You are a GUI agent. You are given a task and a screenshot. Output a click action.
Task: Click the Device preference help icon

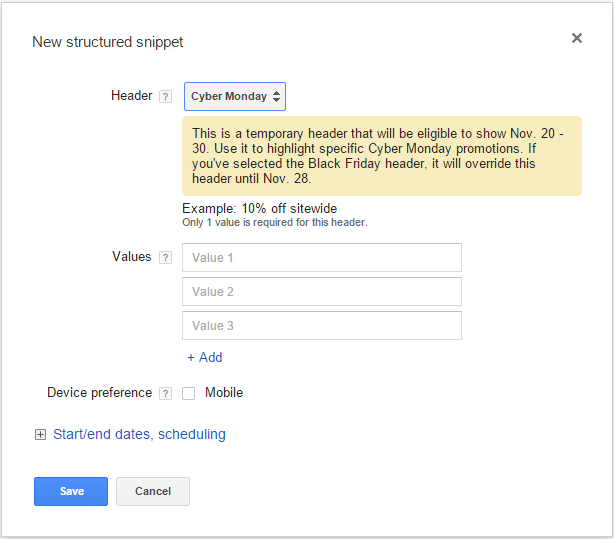(165, 394)
